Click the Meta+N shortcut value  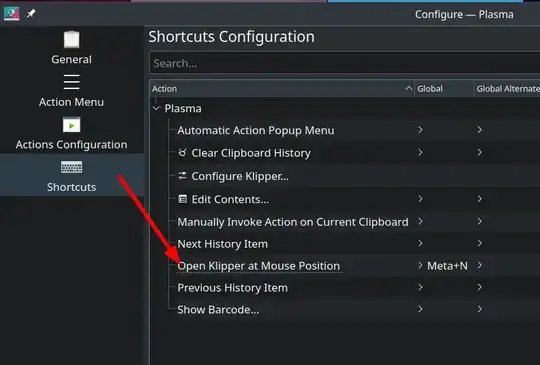447,265
